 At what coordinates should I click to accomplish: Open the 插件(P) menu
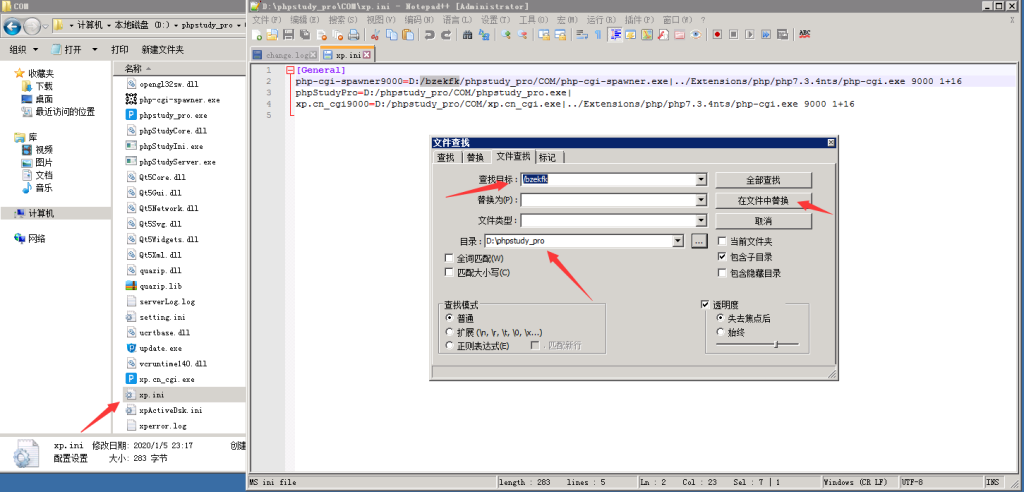664,19
